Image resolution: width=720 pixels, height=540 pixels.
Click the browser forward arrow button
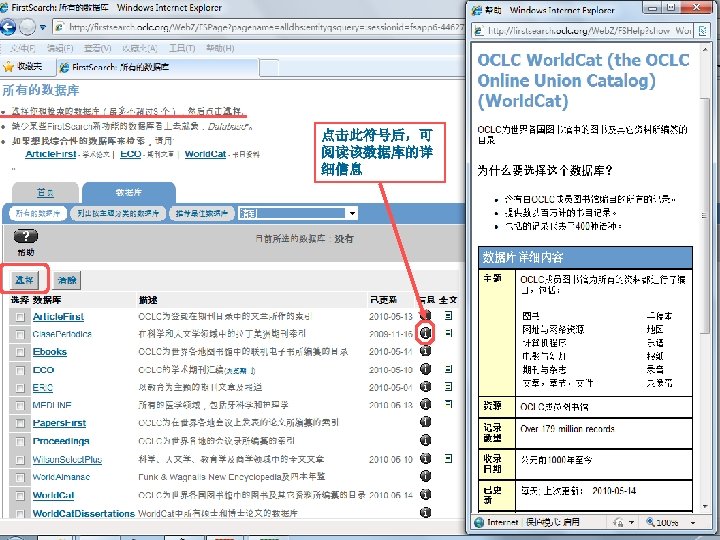(x=27, y=27)
